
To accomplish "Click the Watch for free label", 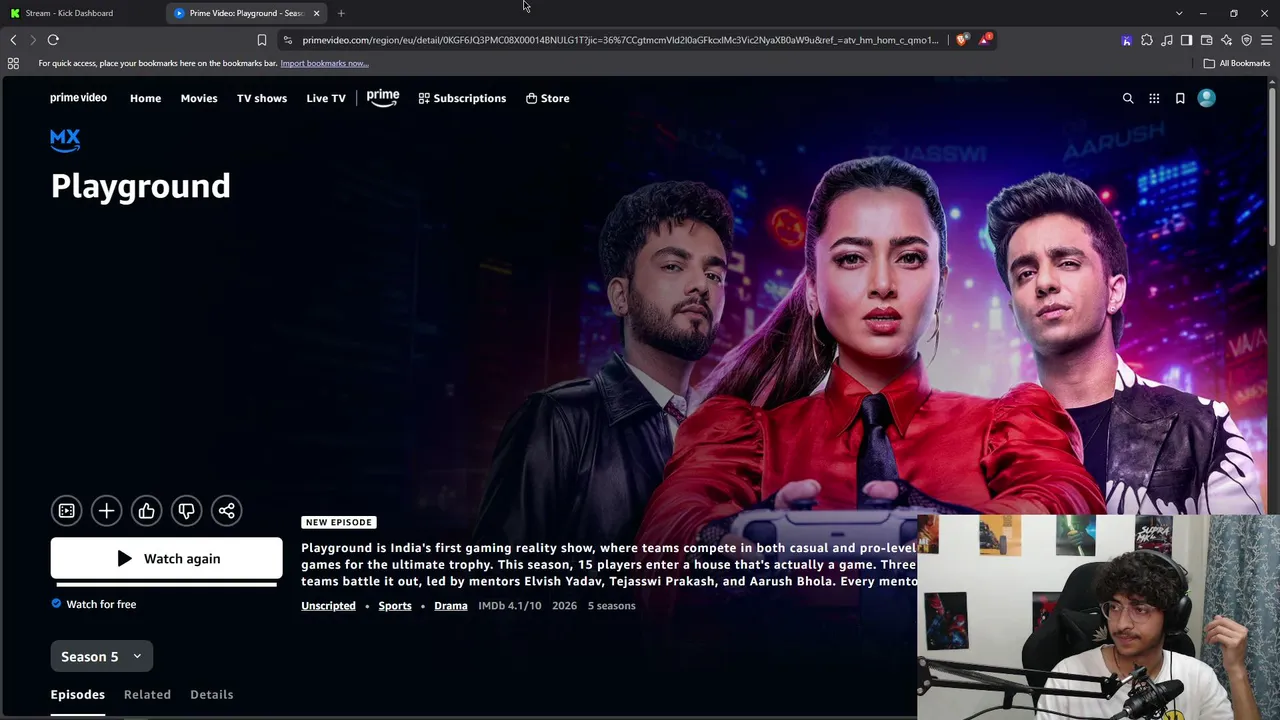I will pos(94,604).
